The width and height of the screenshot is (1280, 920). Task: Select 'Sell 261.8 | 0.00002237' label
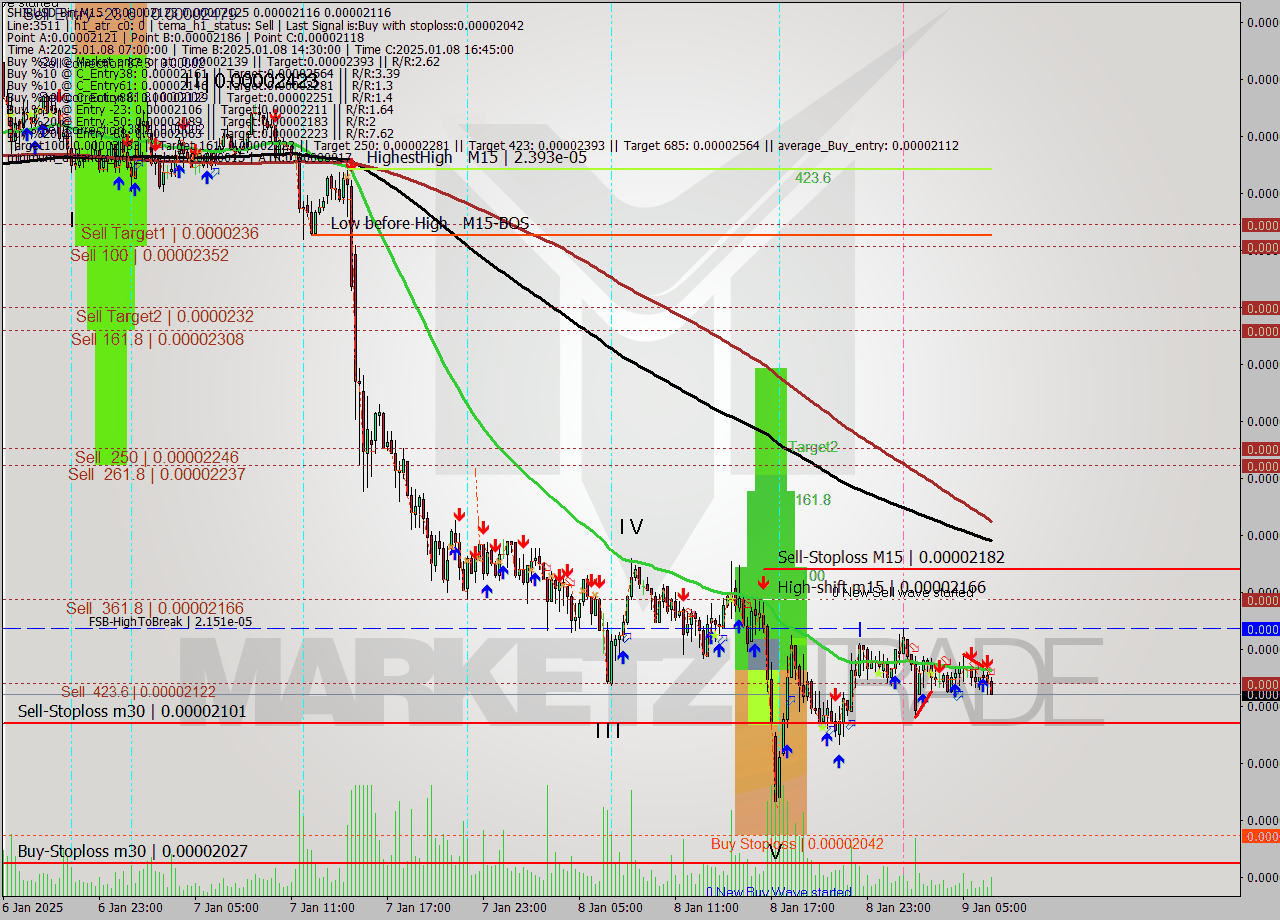pyautogui.click(x=157, y=474)
